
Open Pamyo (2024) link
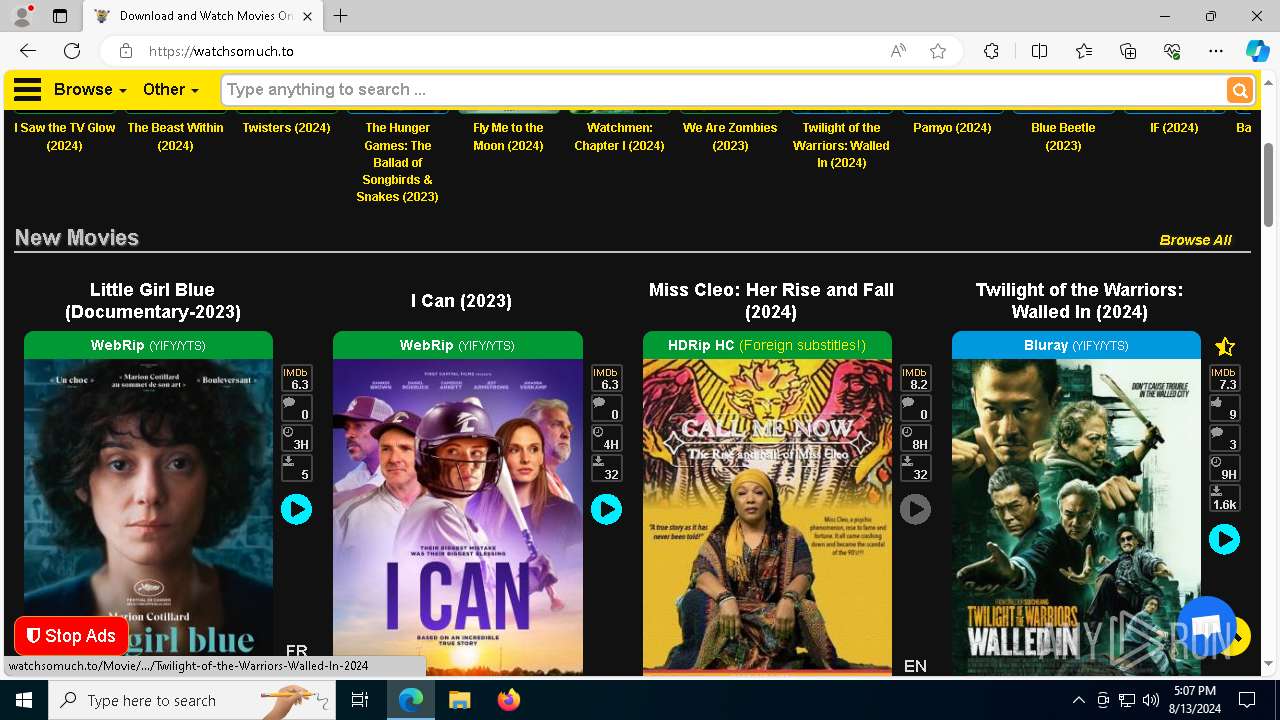pos(952,128)
